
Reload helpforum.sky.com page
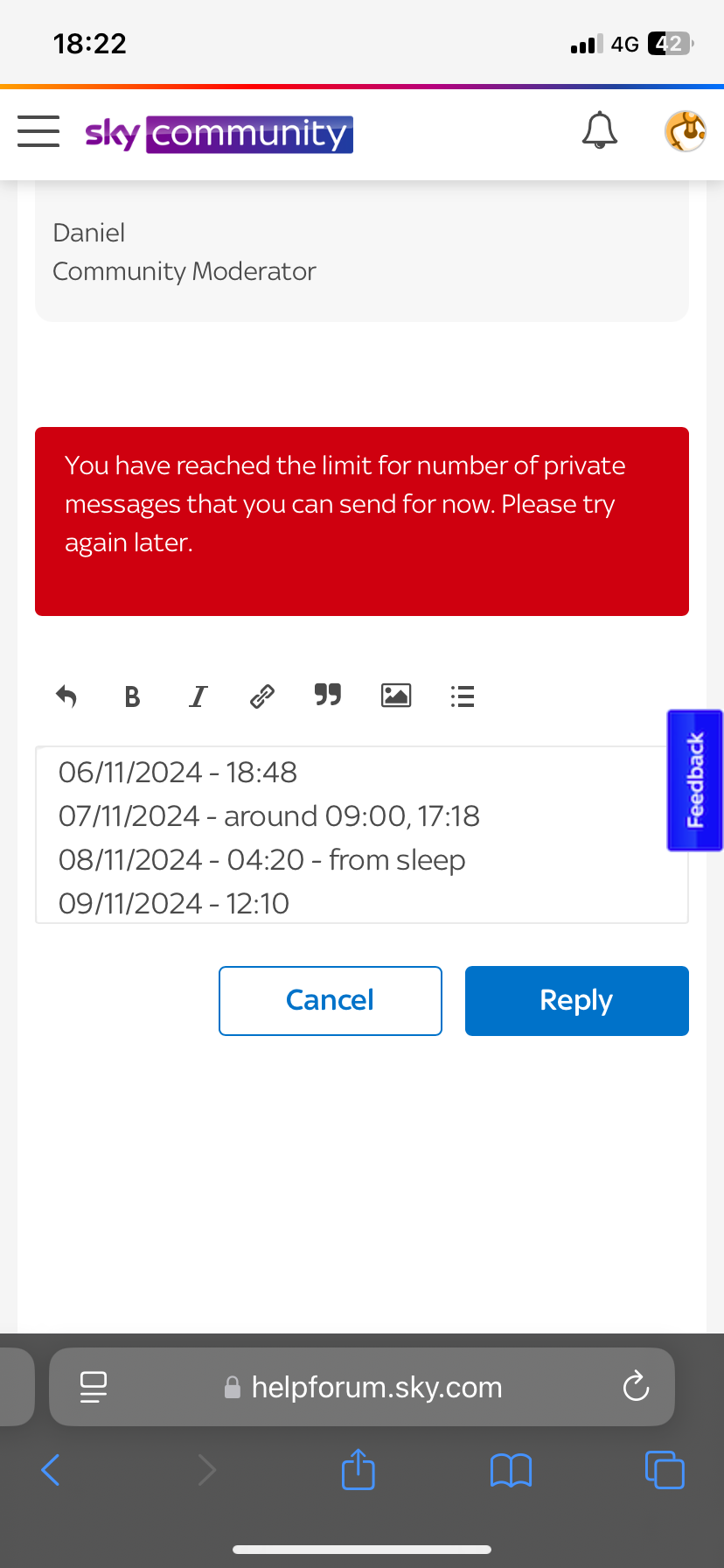click(636, 1386)
